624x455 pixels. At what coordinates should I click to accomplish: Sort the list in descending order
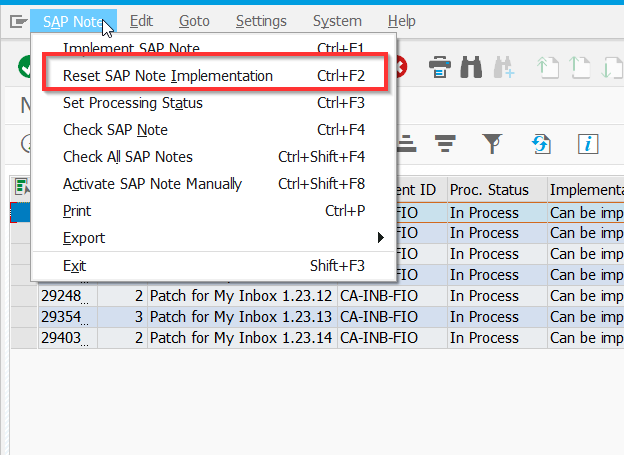pyautogui.click(x=445, y=143)
